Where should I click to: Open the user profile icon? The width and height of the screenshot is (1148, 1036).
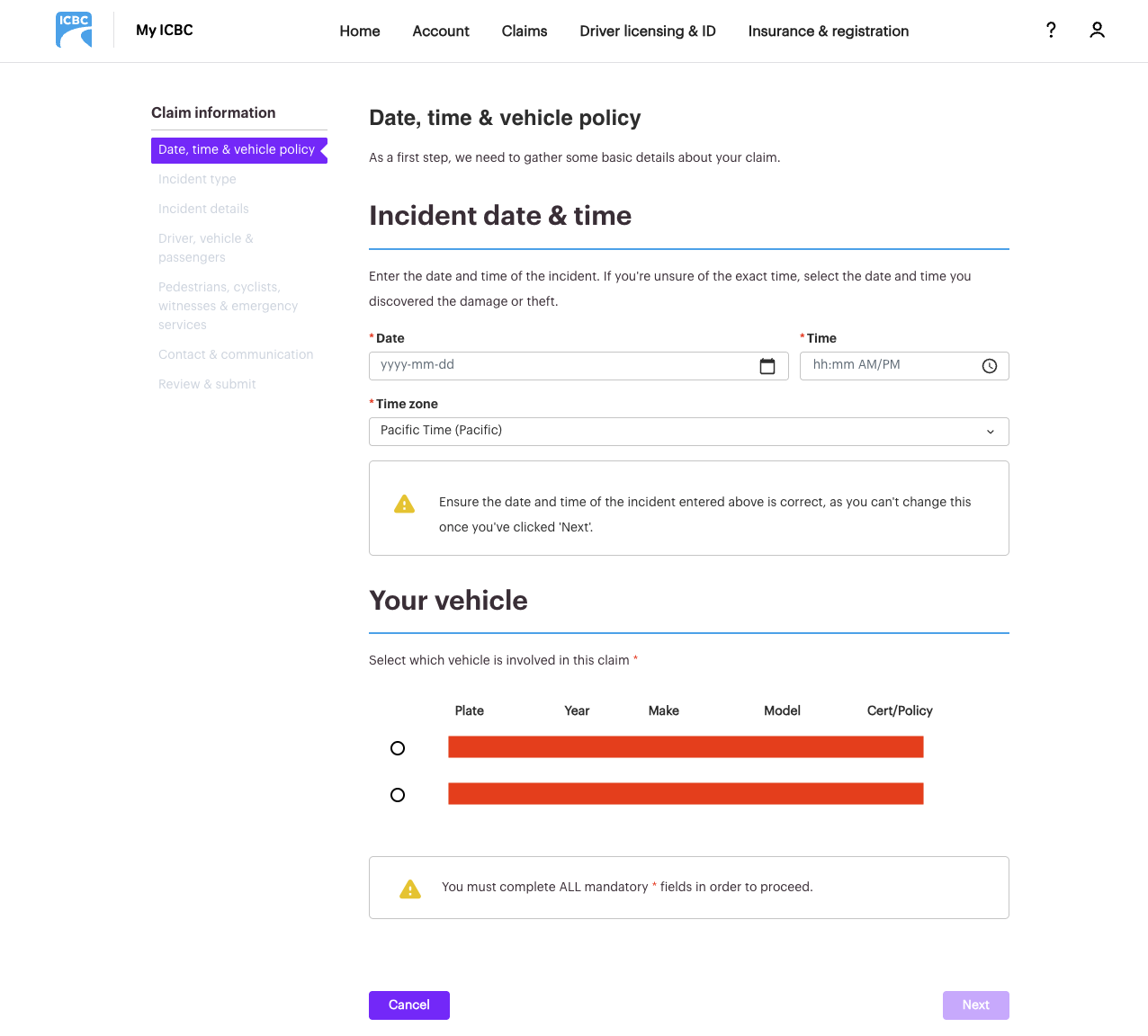[1097, 31]
